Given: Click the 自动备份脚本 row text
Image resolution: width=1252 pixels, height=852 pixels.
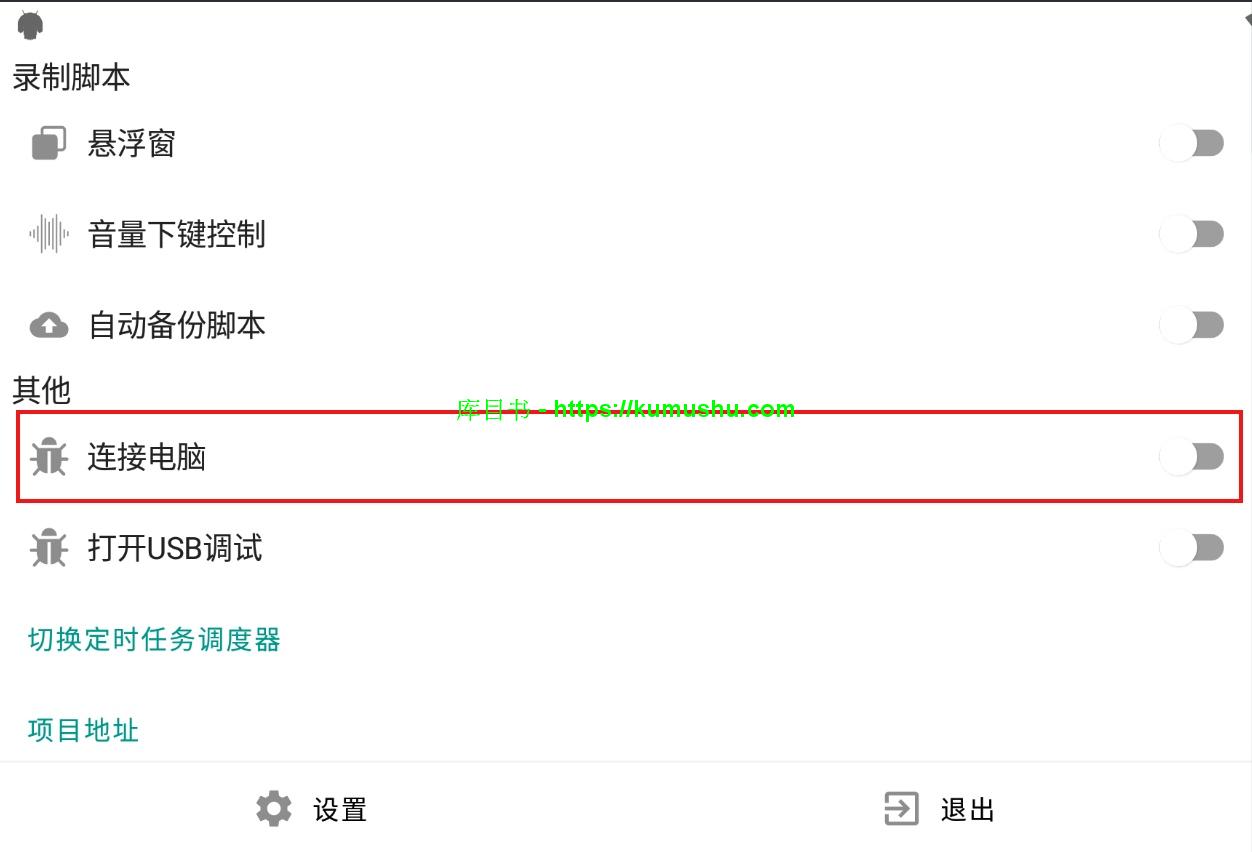Looking at the screenshot, I should tap(177, 325).
